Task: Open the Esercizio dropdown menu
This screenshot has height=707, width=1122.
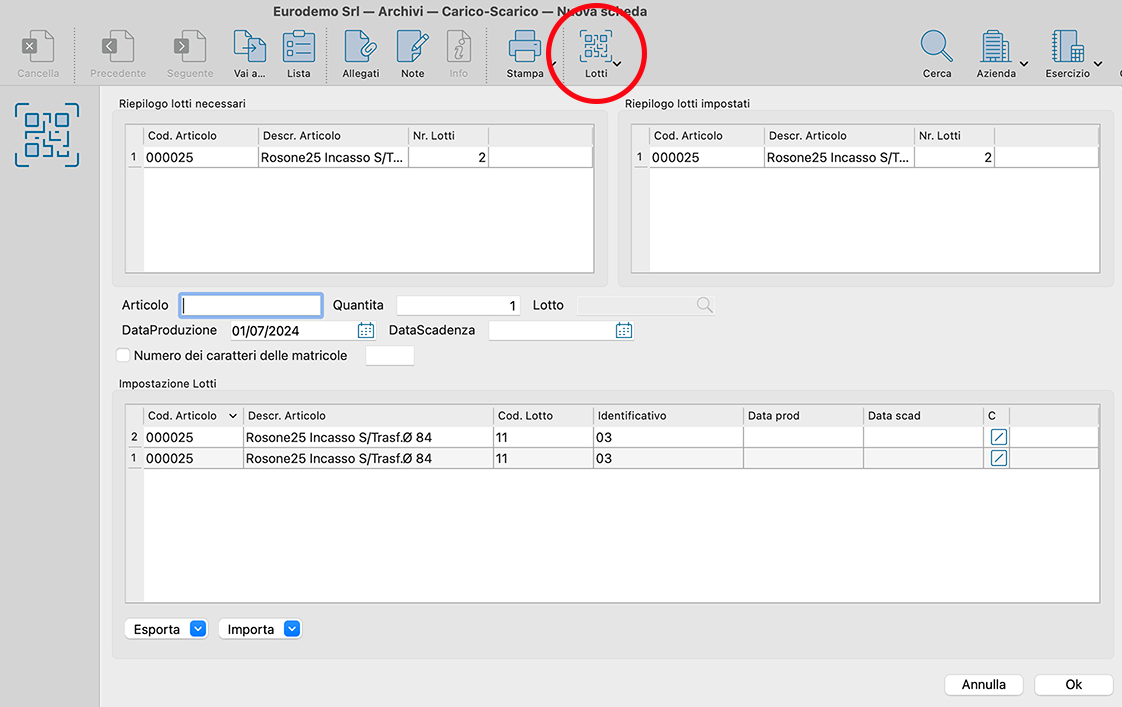Action: tap(1097, 63)
